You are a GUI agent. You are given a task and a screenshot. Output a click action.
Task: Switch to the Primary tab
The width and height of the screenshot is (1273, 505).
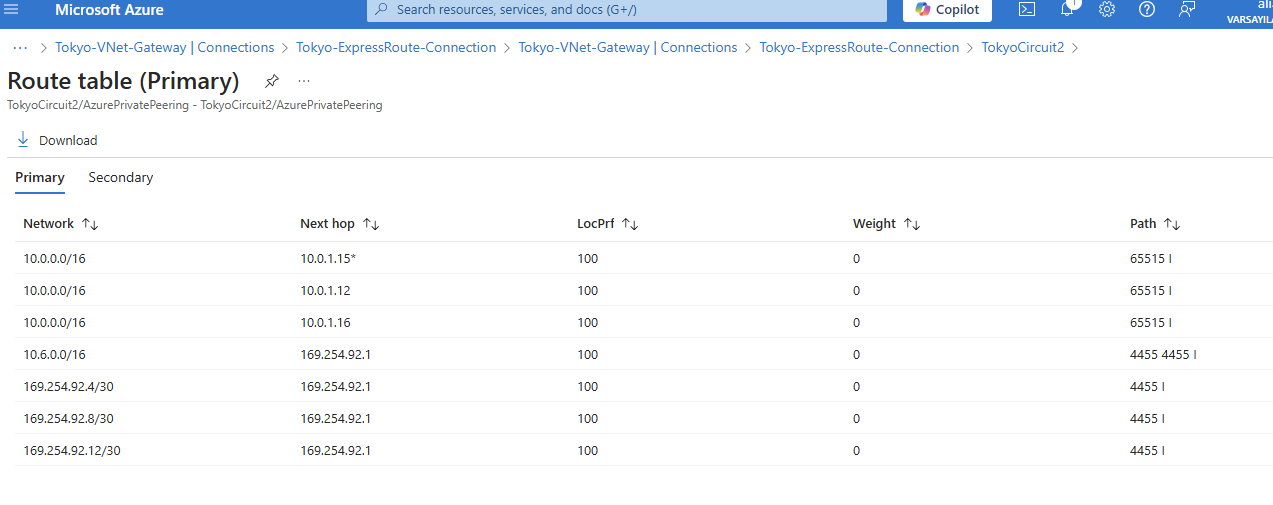tap(40, 177)
